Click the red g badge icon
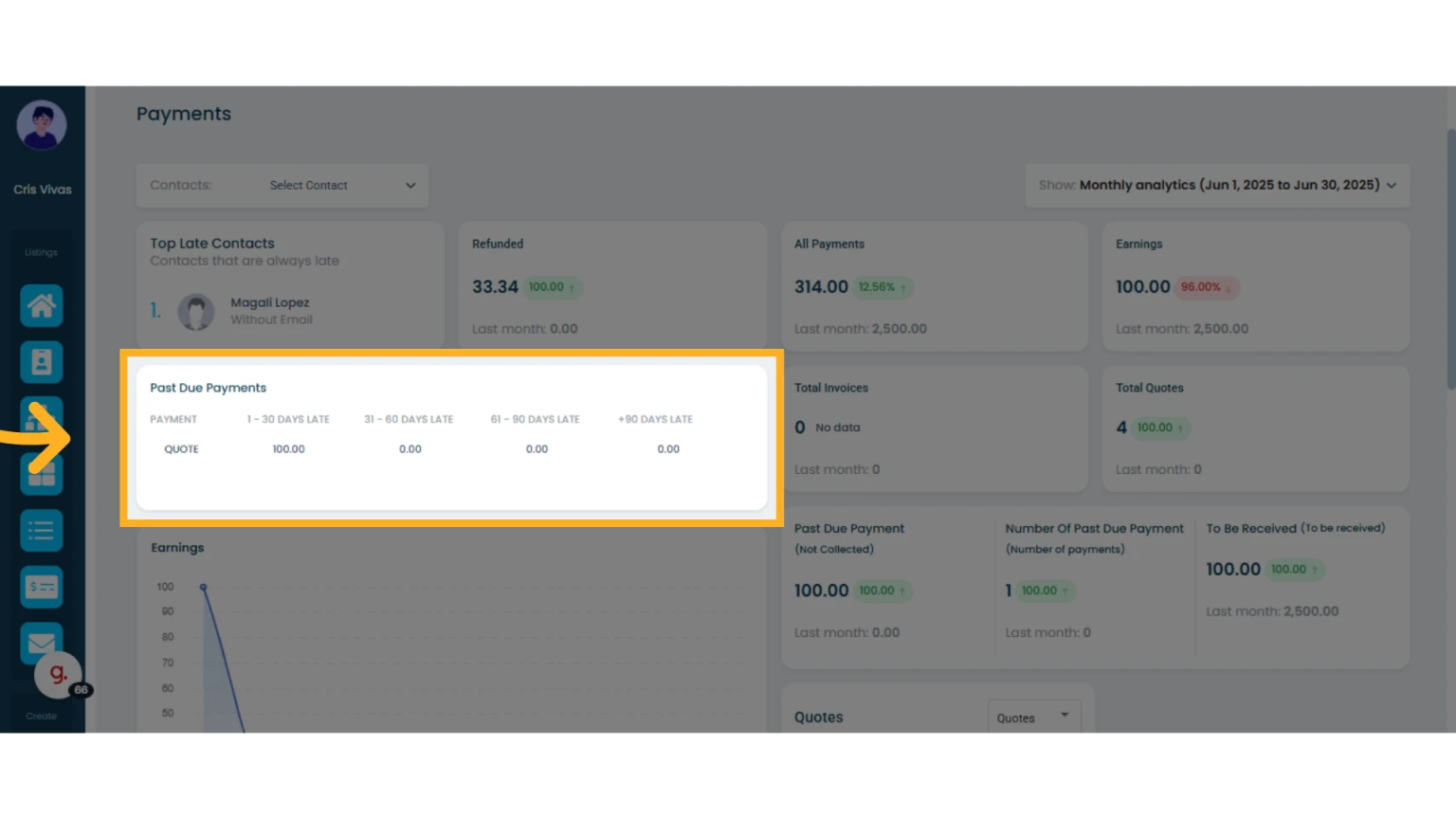 (x=58, y=674)
